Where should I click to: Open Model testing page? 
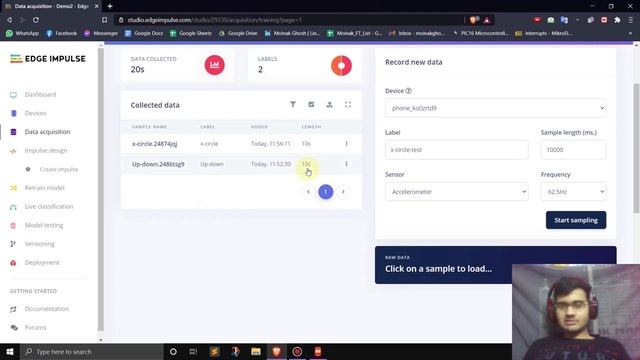[36, 225]
